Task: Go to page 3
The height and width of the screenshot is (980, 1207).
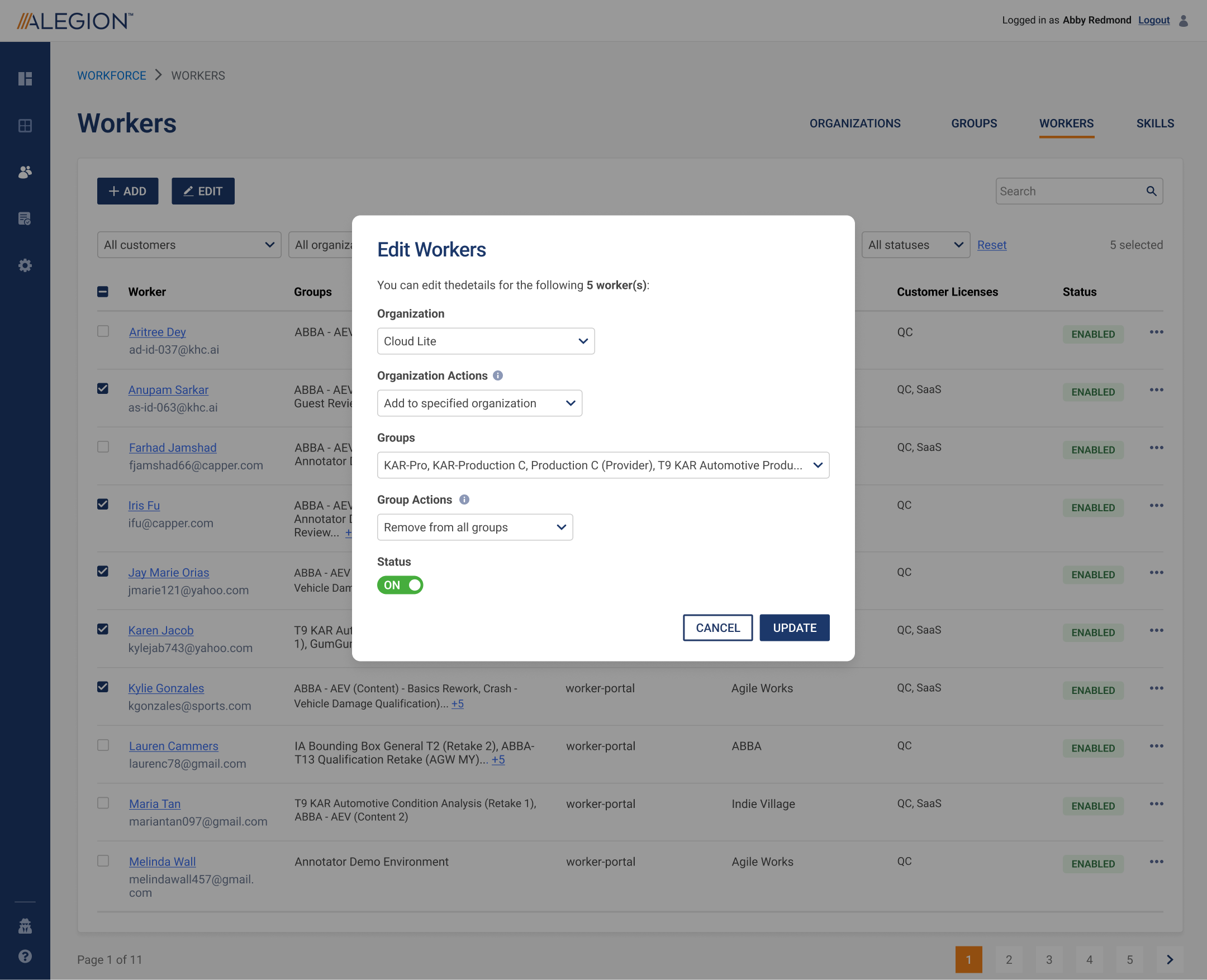Action: coord(1049,960)
